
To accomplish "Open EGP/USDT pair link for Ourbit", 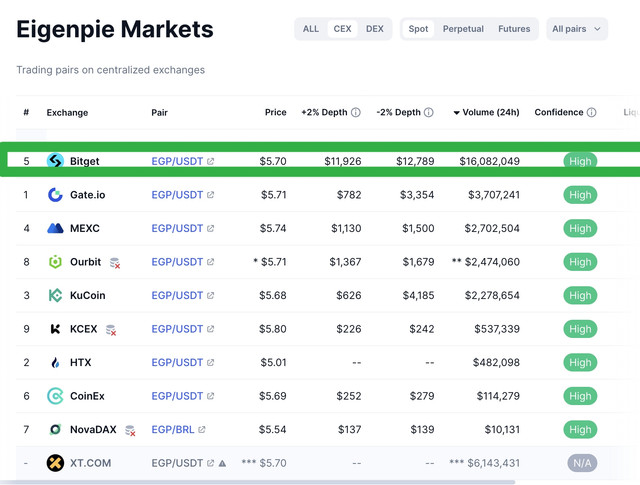I will [x=177, y=262].
